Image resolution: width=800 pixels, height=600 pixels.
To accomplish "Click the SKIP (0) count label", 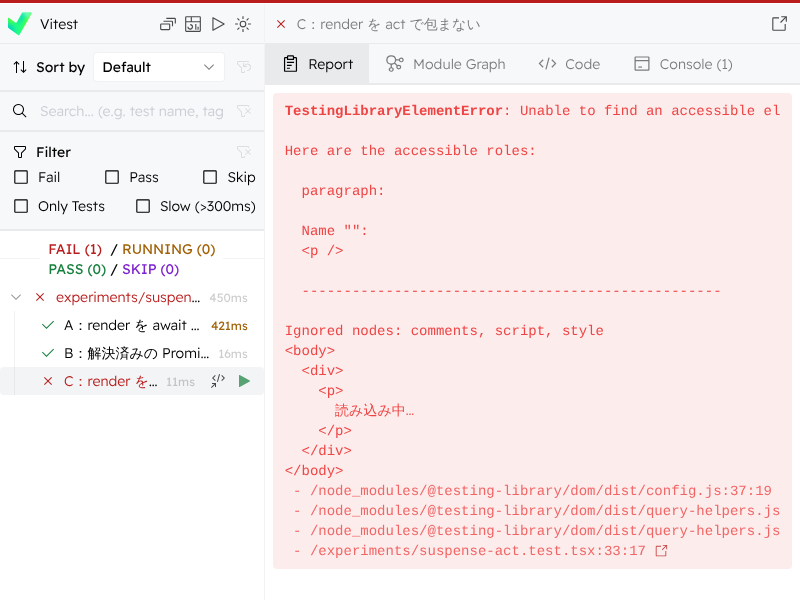I will (151, 269).
